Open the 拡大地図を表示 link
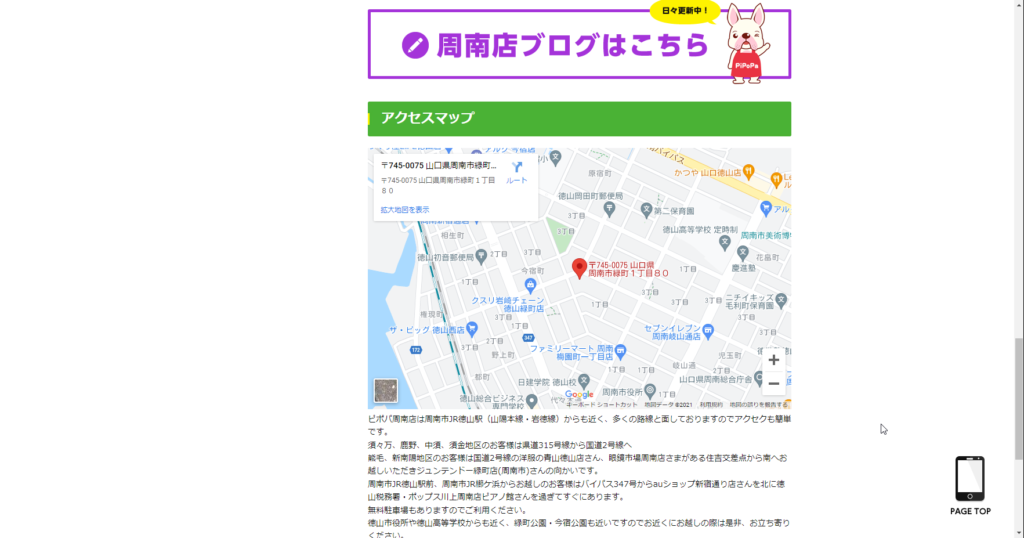The image size is (1024, 538). (x=405, y=210)
